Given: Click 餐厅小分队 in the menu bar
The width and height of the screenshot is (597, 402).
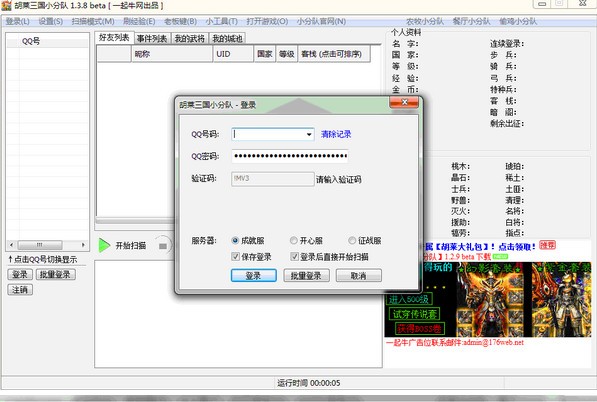Looking at the screenshot, I should 471,21.
